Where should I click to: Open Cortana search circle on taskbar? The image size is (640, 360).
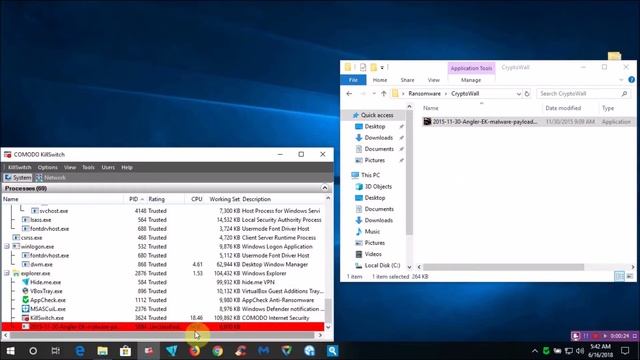(x=33, y=351)
